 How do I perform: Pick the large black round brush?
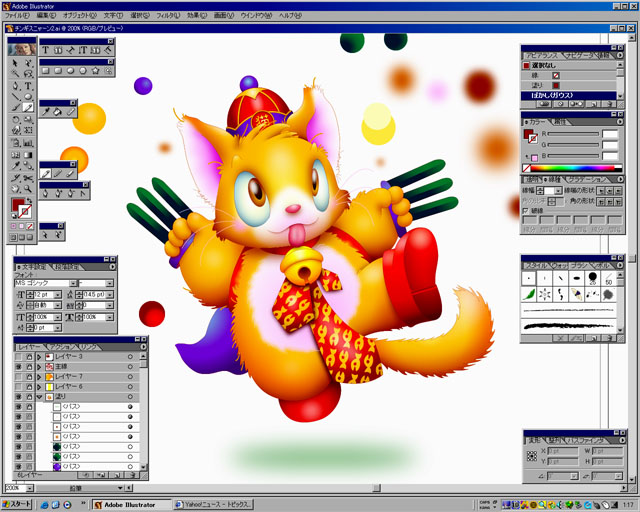593,278
